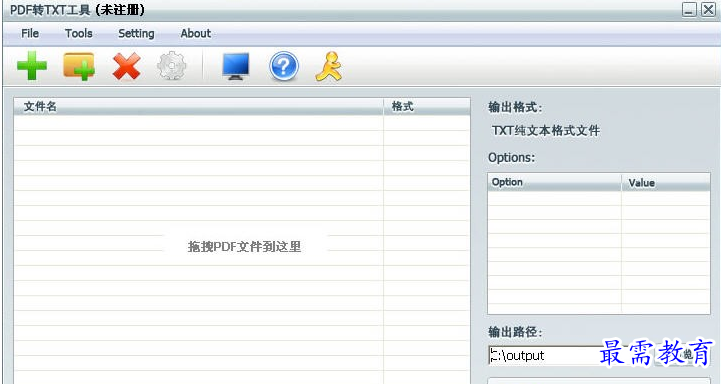Viewport: 721px width, 384px height.
Task: Close the PDF转TXT工具 window
Action: pyautogui.click(x=708, y=9)
